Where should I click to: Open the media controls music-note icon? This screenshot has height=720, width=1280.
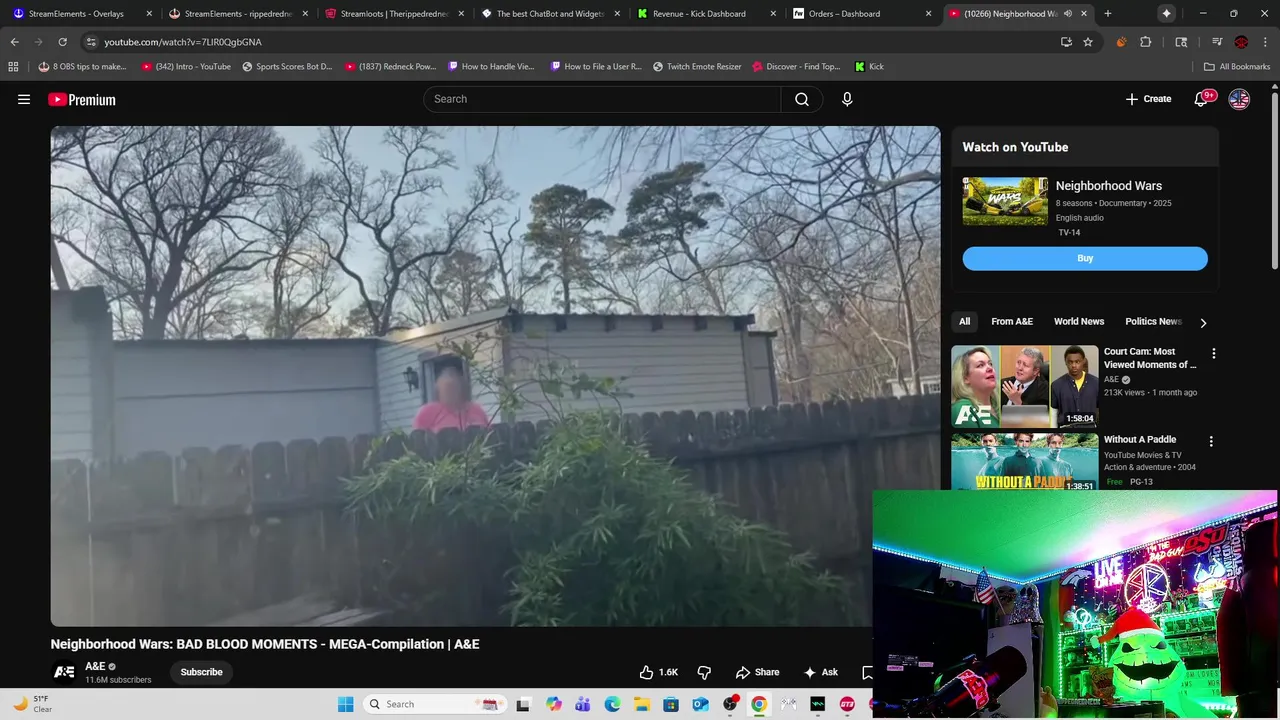[x=1217, y=42]
